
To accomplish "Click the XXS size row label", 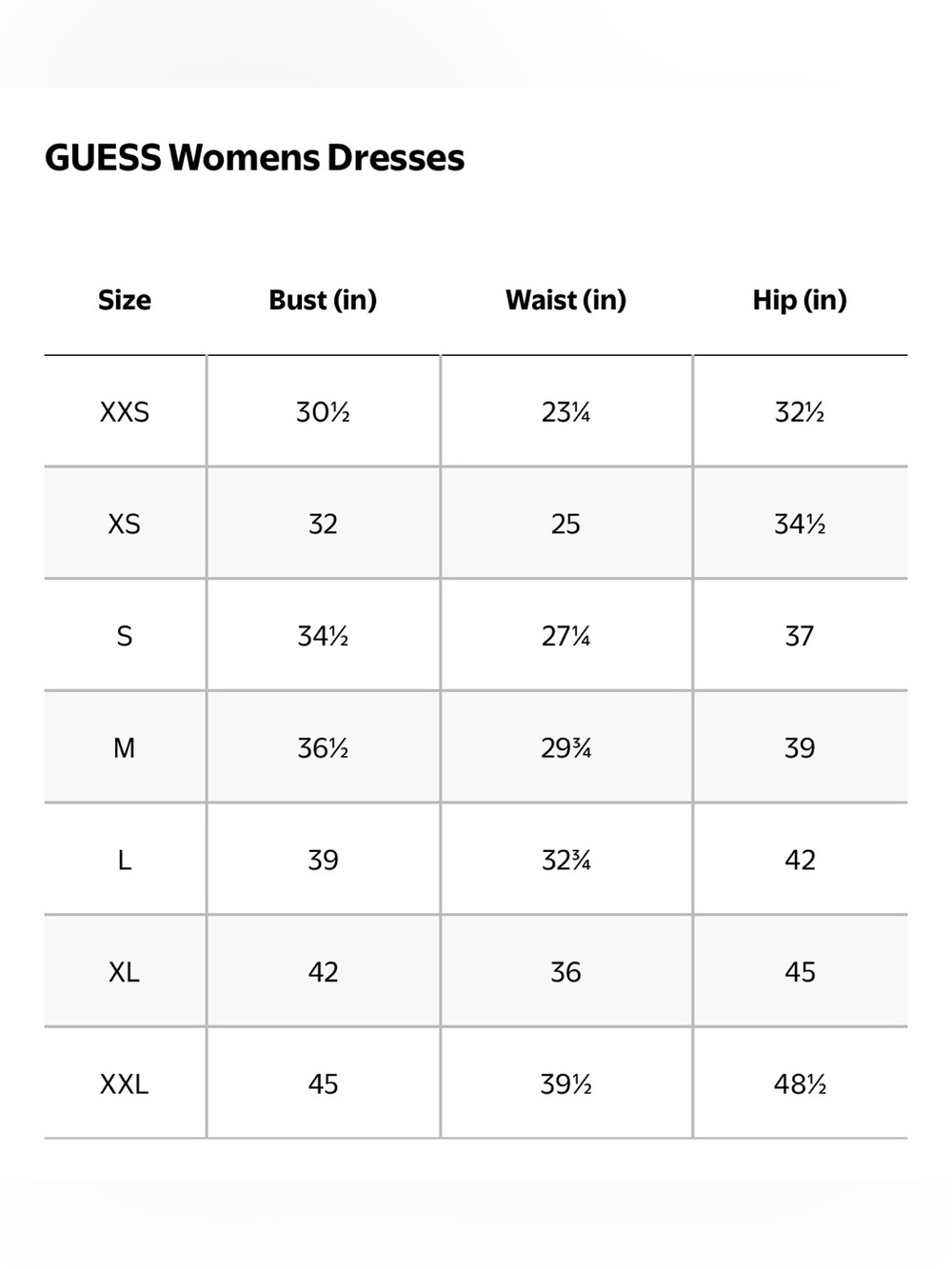I will [125, 412].
